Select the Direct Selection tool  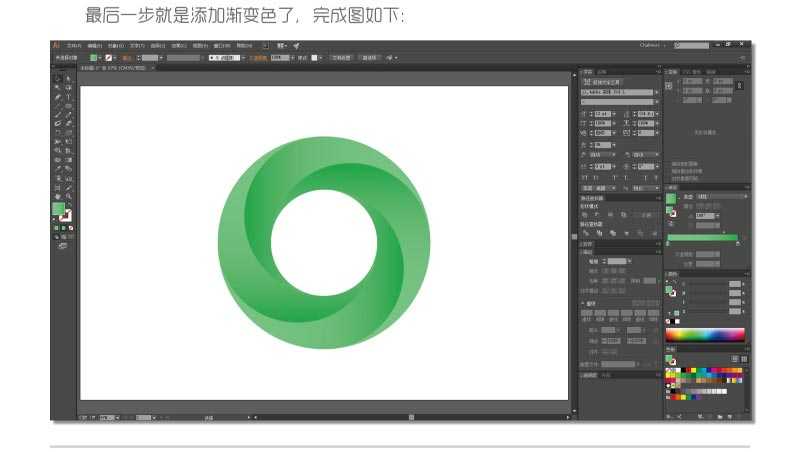(68, 77)
